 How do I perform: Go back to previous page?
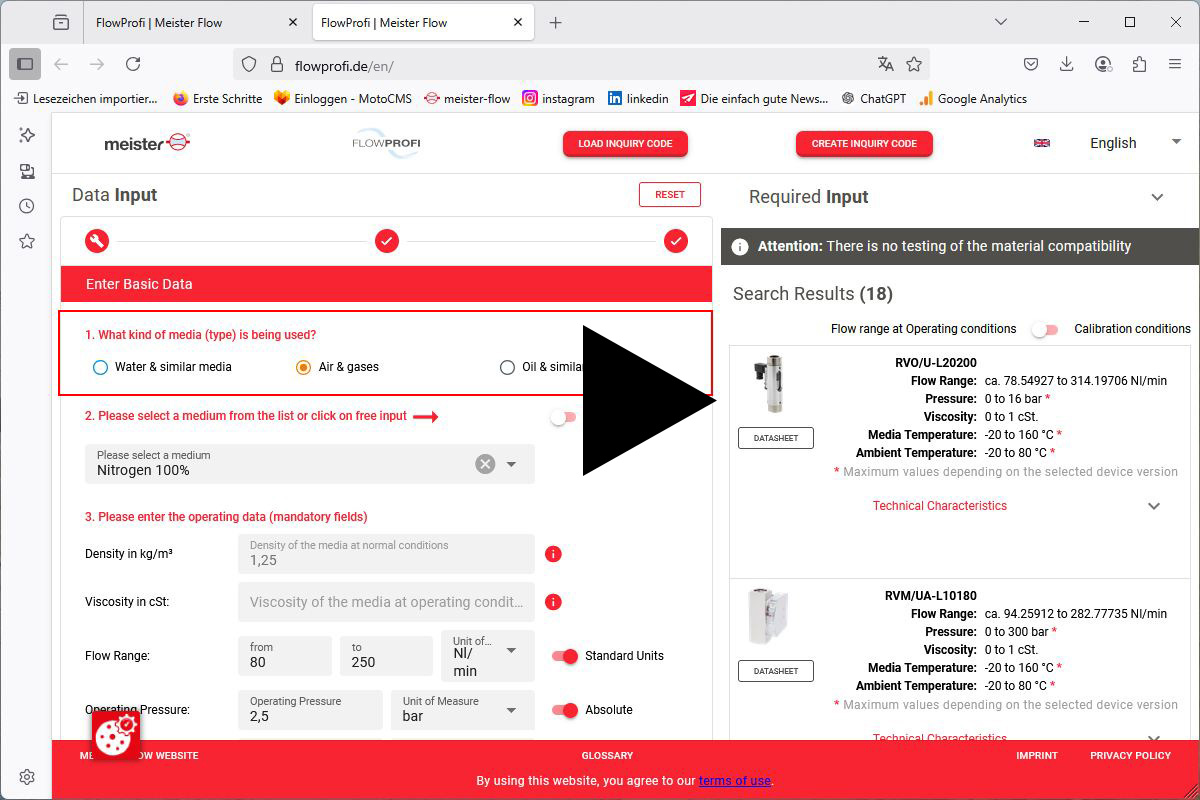click(x=61, y=64)
